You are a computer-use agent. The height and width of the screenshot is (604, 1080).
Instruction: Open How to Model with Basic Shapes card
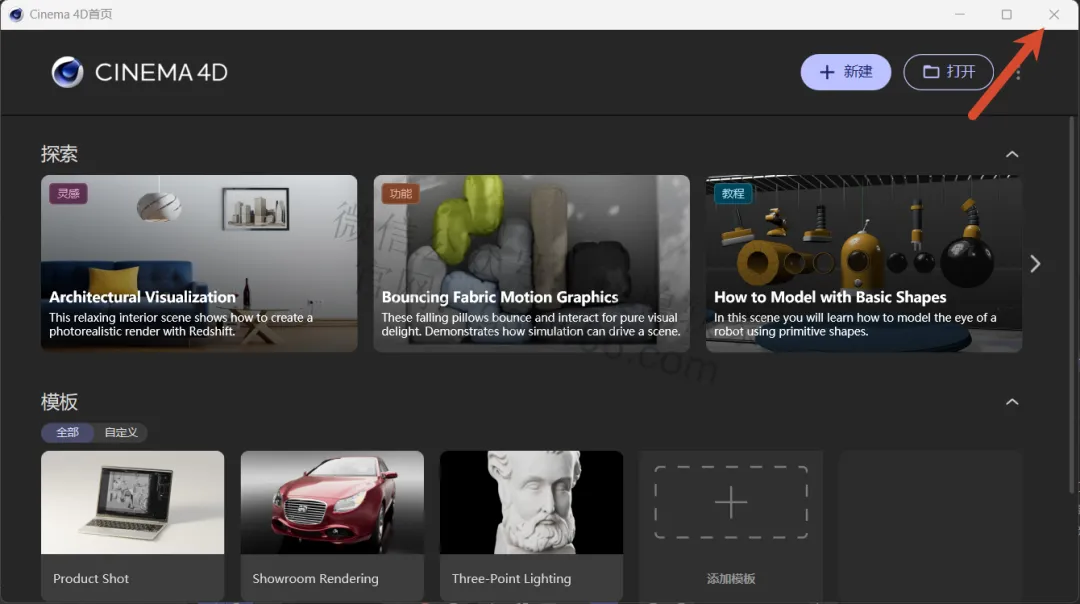864,263
